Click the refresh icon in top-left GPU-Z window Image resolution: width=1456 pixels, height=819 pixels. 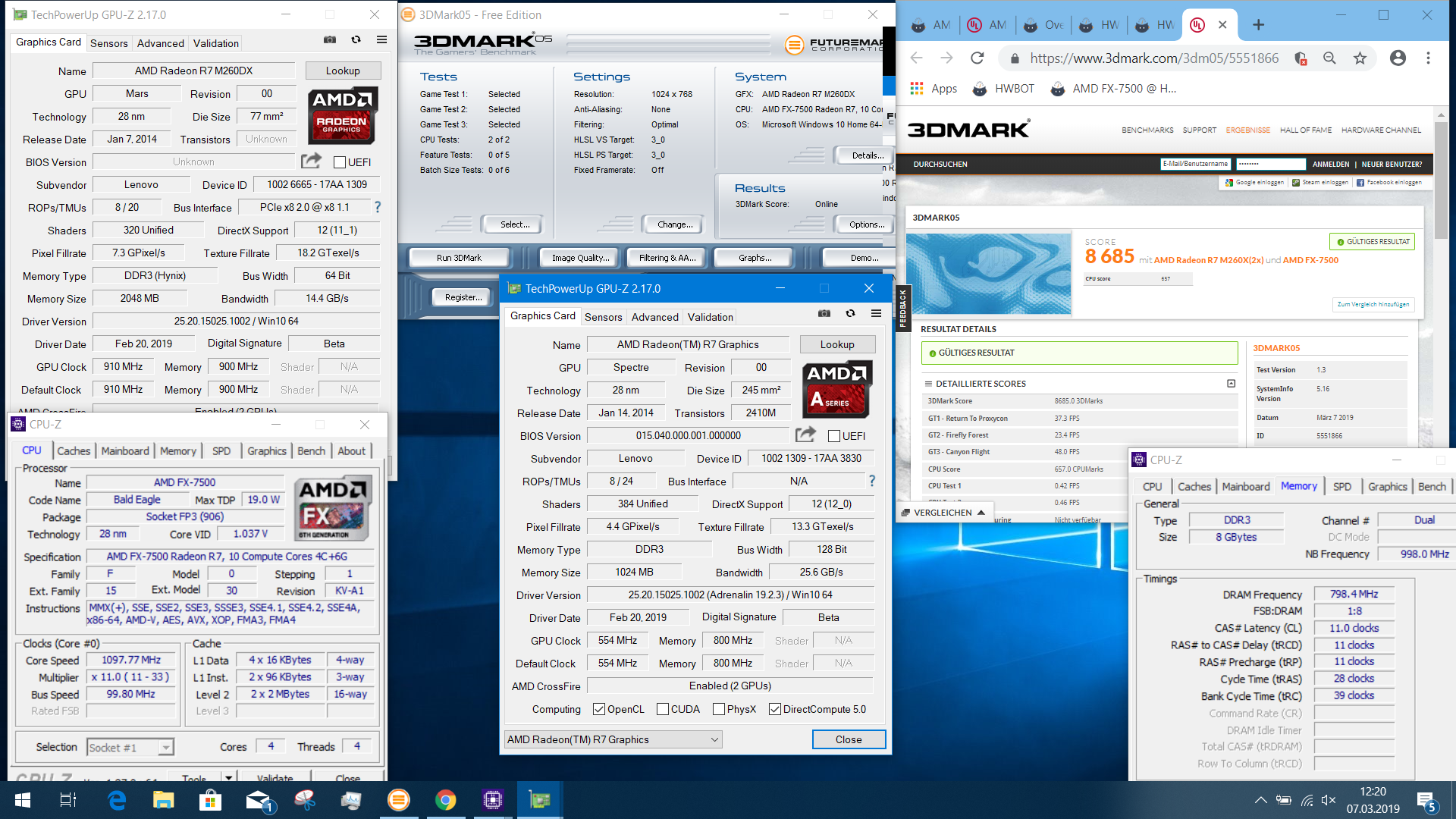[x=356, y=40]
